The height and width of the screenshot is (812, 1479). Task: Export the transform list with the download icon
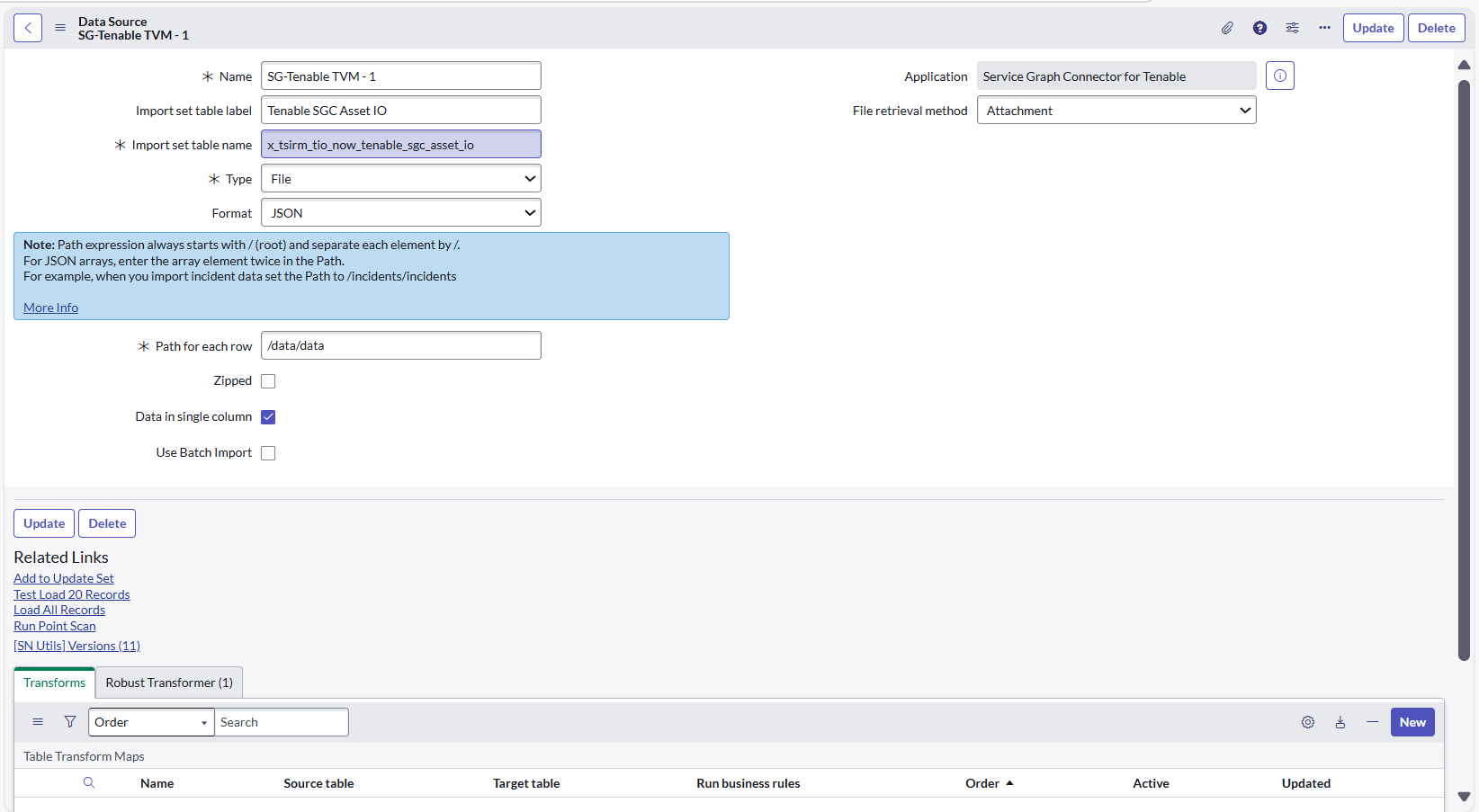tap(1340, 722)
